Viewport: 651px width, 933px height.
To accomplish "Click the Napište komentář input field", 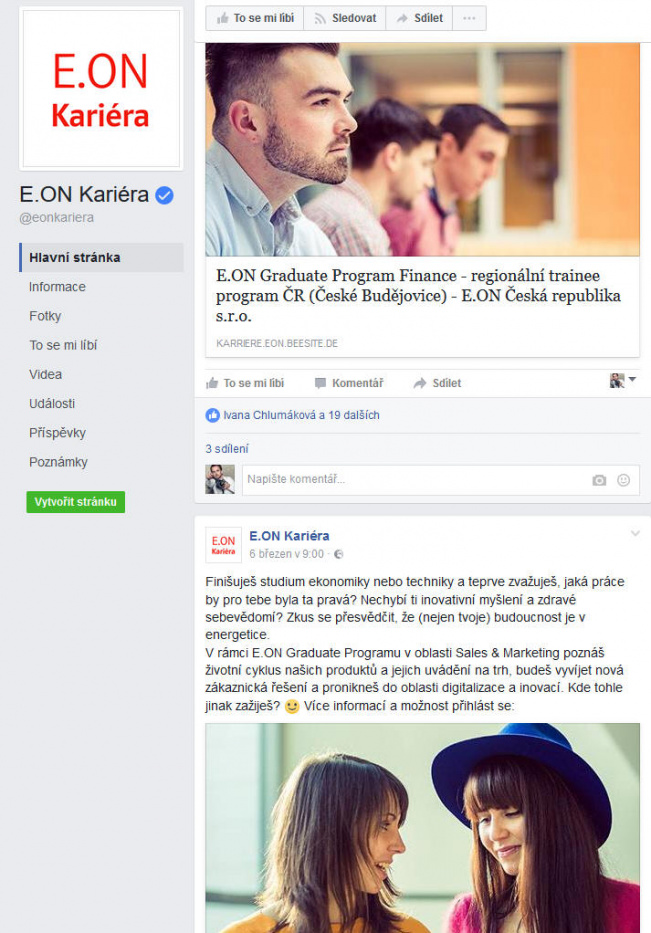I will click(x=441, y=480).
